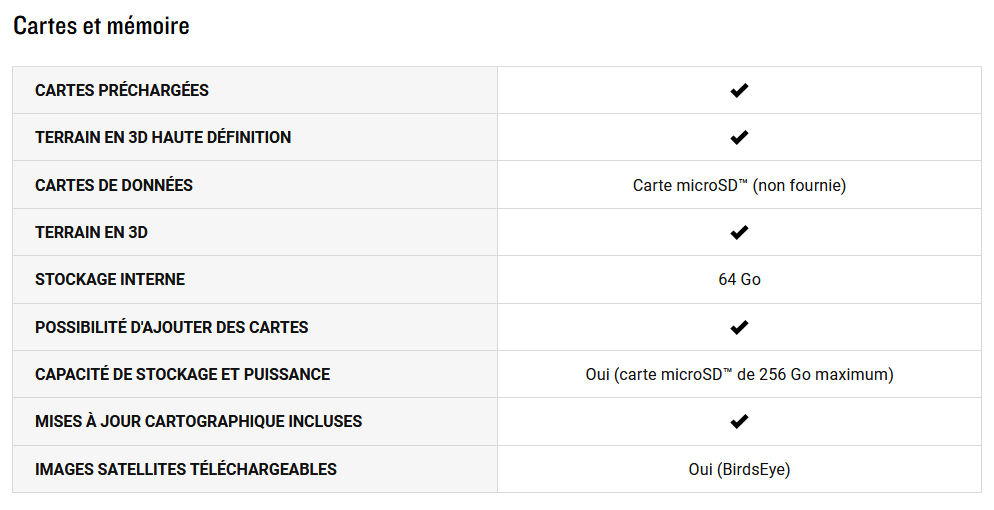The width and height of the screenshot is (994, 510).
Task: Click the CARTES DE DONNÉES label
Action: [113, 185]
